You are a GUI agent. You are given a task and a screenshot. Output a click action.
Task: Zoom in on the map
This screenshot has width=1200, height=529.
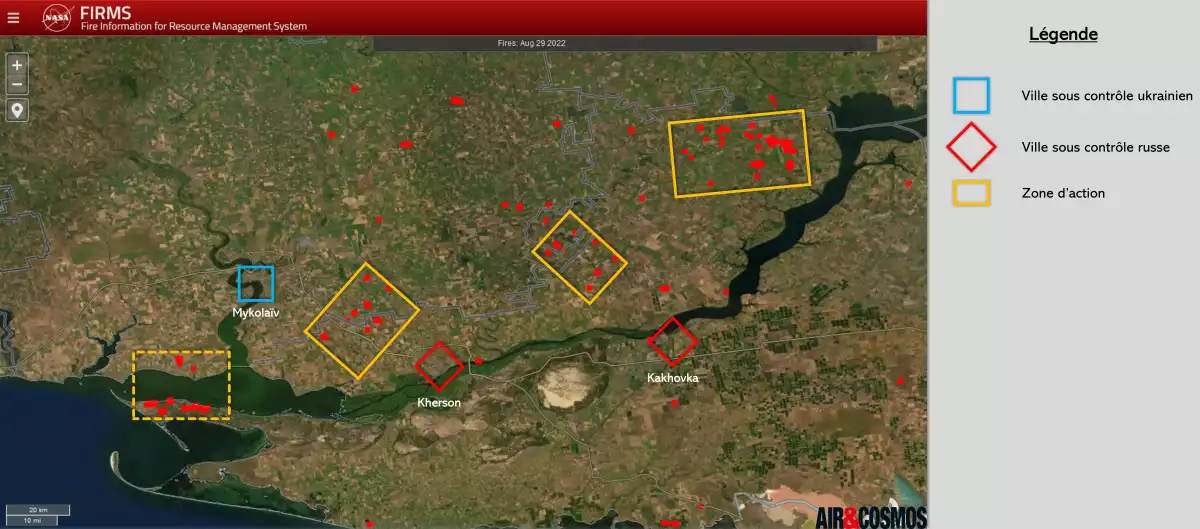click(16, 65)
